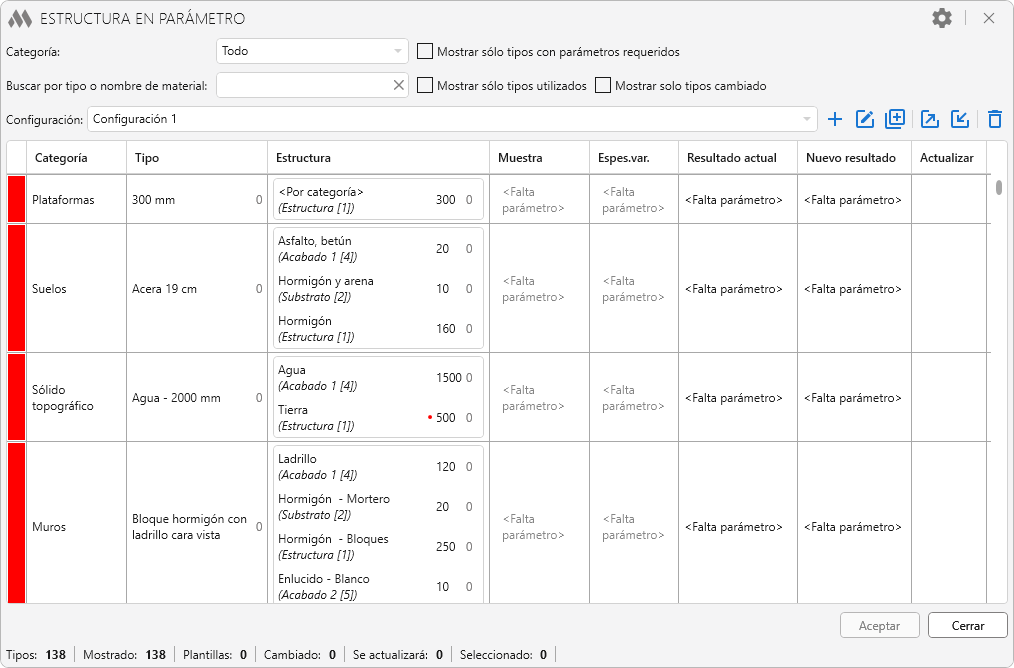
Task: Focus the material name search field
Action: click(x=302, y=86)
